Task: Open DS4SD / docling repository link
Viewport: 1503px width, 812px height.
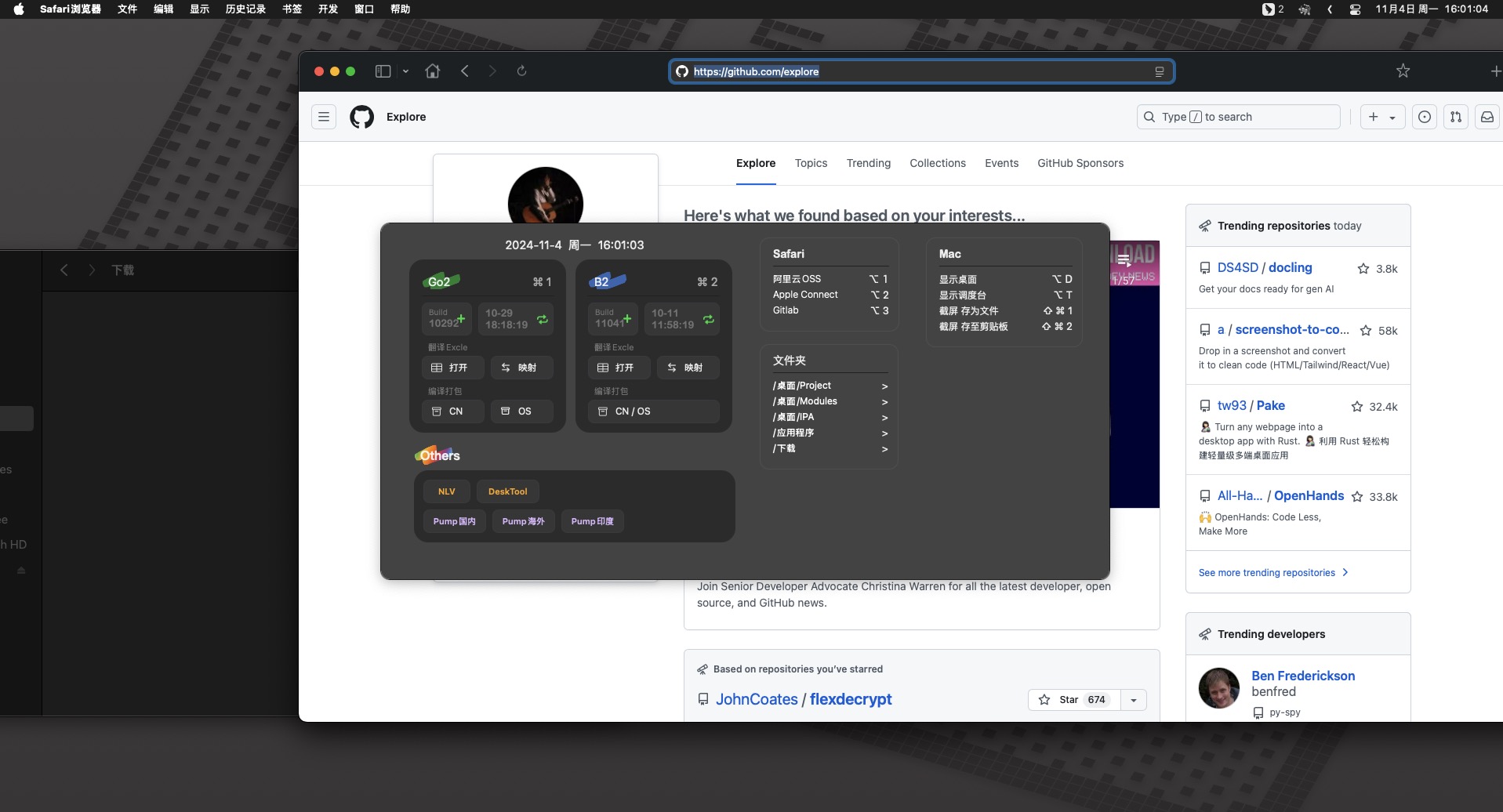Action: 1265,267
